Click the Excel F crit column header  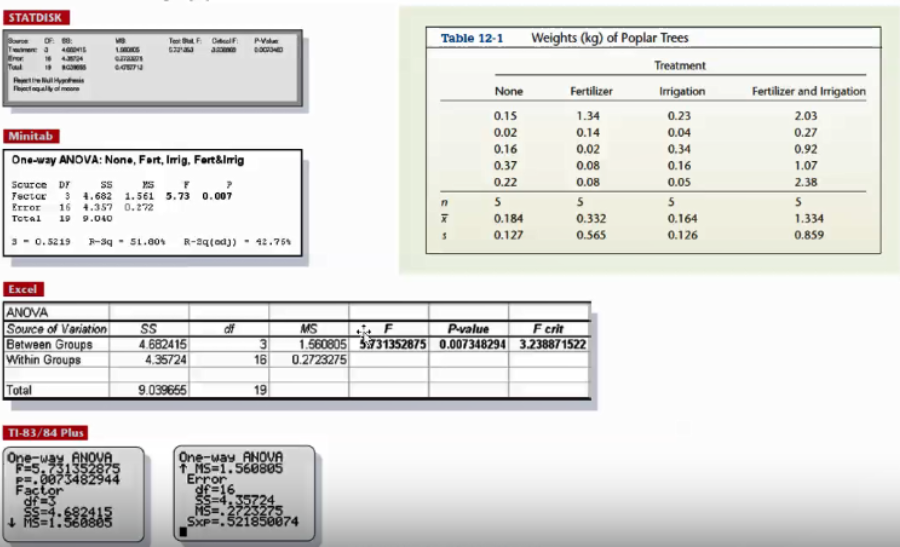tap(548, 329)
